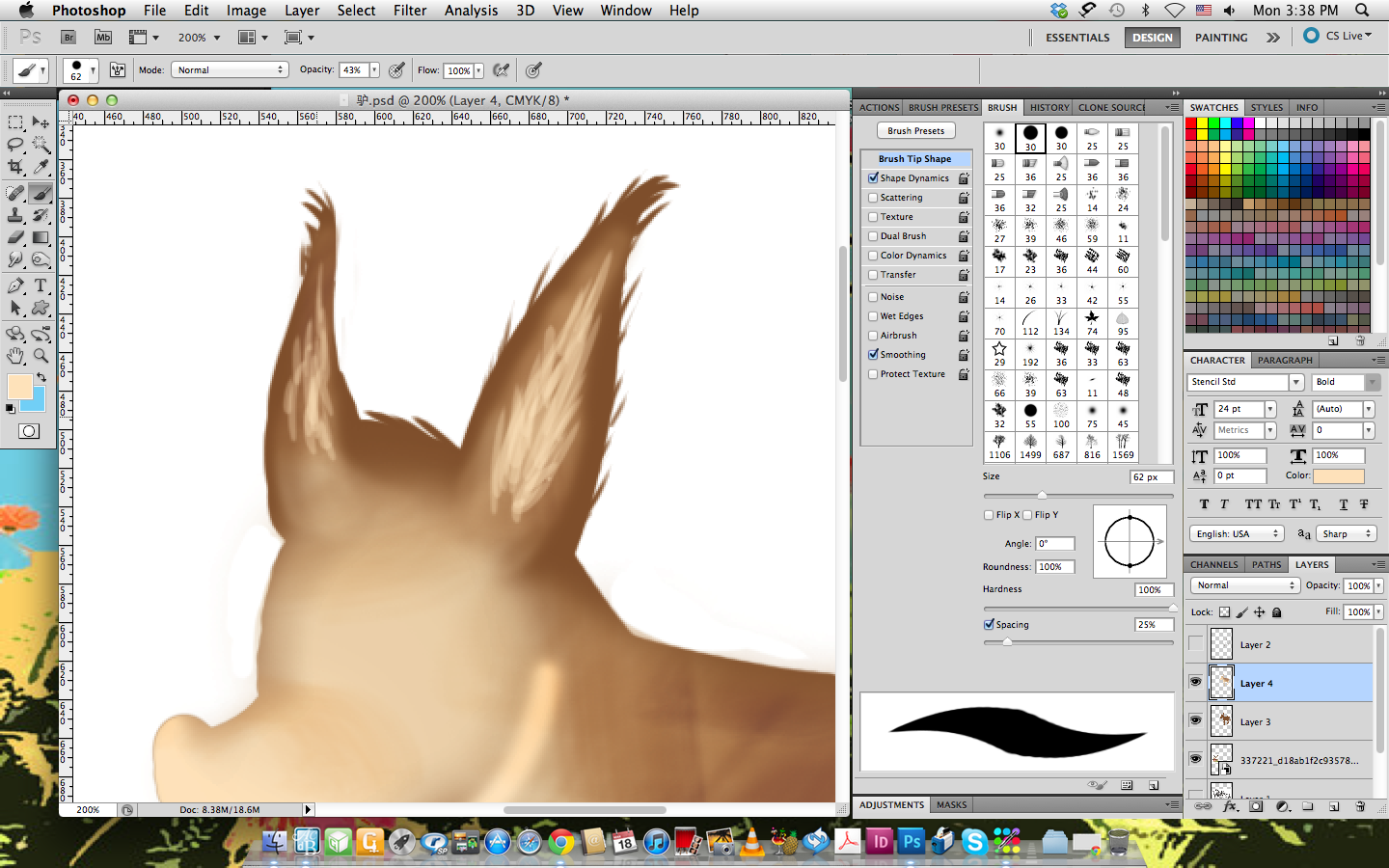Adjust the brush Spacing slider

pyautogui.click(x=1007, y=641)
